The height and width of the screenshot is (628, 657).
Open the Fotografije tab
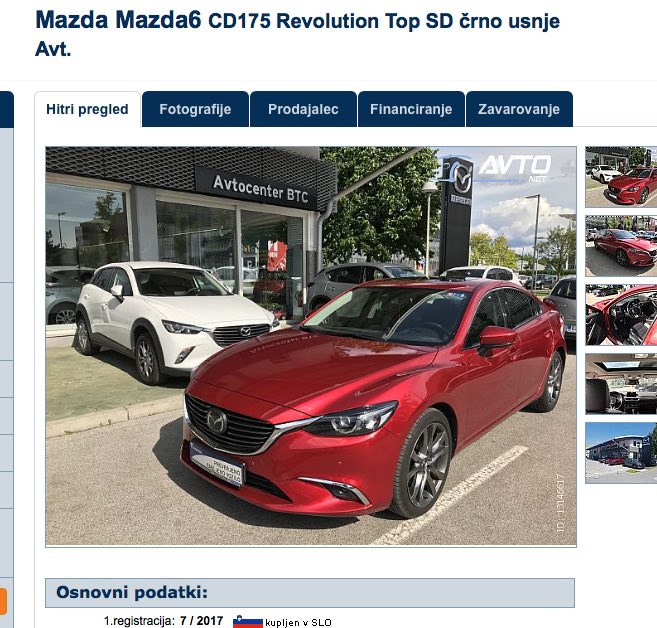click(195, 109)
